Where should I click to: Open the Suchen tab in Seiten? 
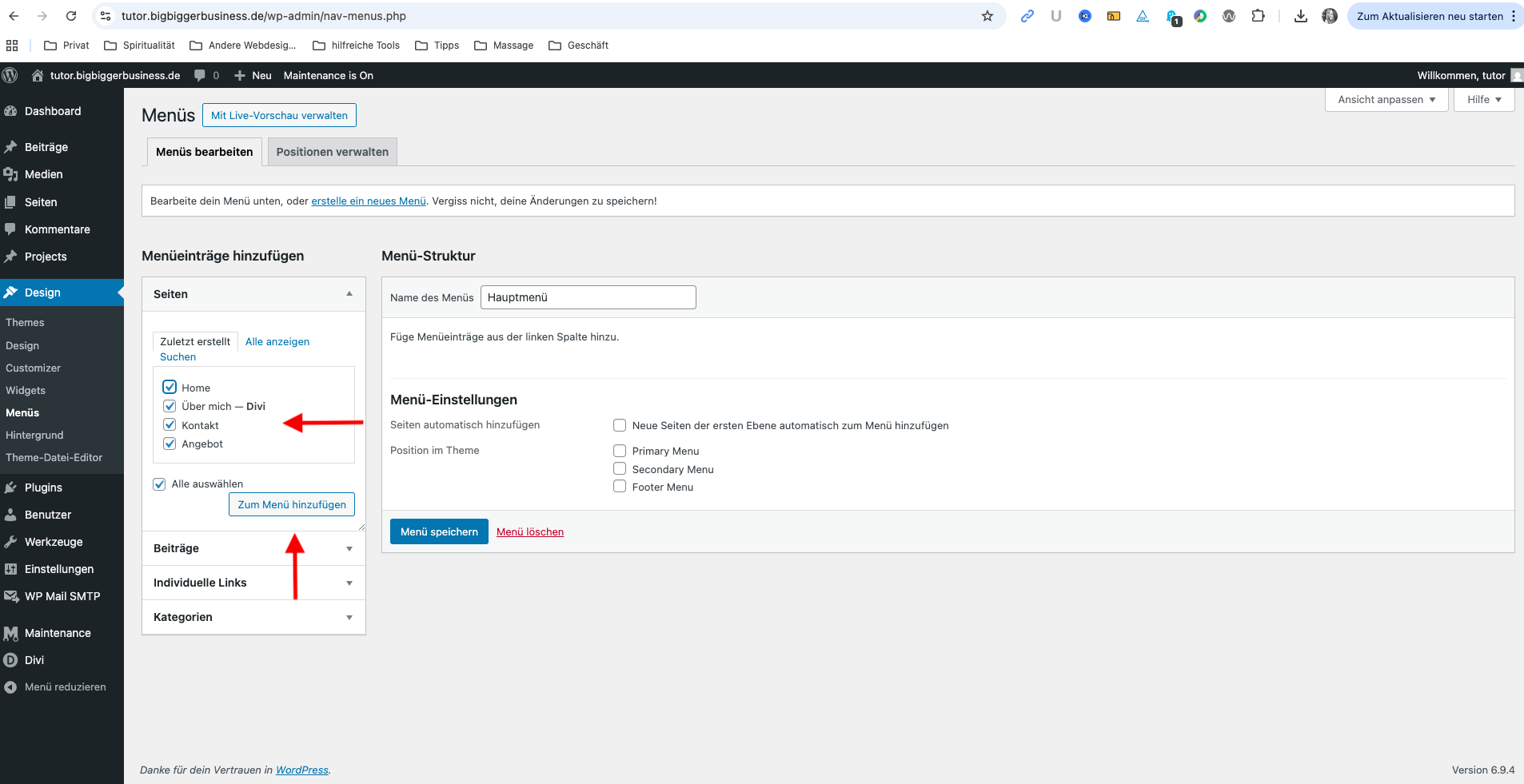click(178, 357)
